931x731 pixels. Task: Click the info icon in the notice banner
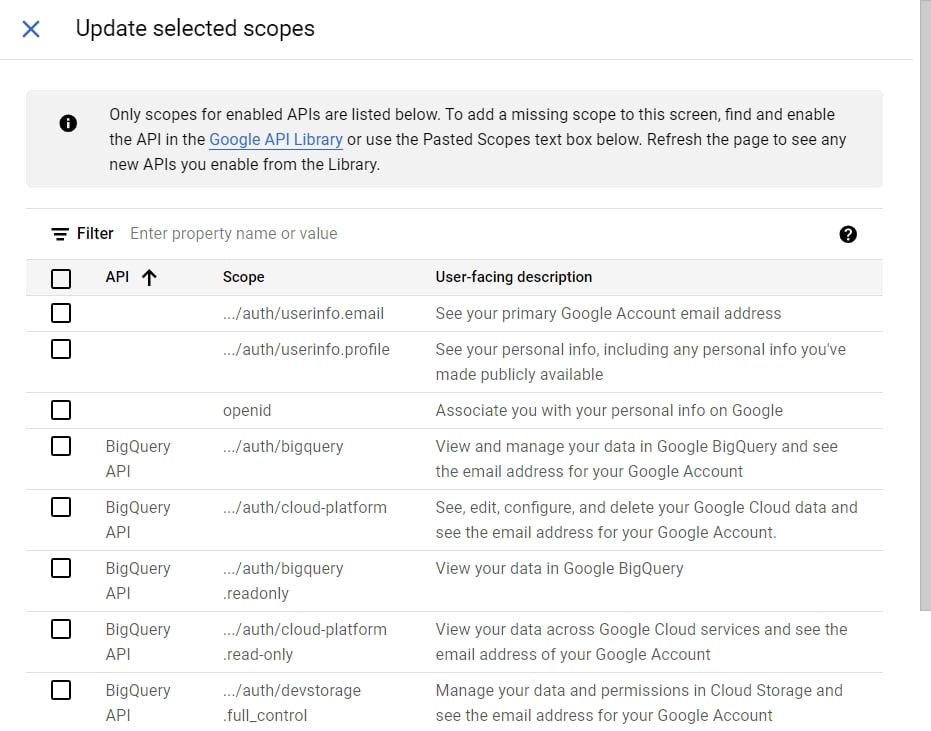tap(68, 124)
